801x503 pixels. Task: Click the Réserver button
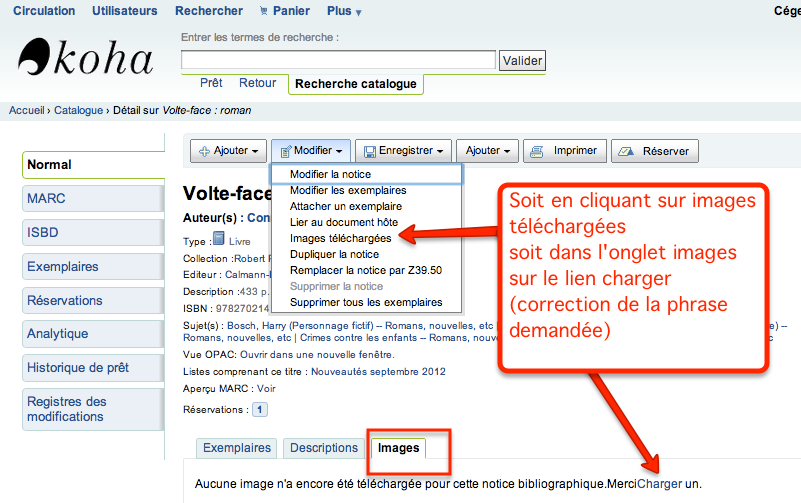pos(655,151)
